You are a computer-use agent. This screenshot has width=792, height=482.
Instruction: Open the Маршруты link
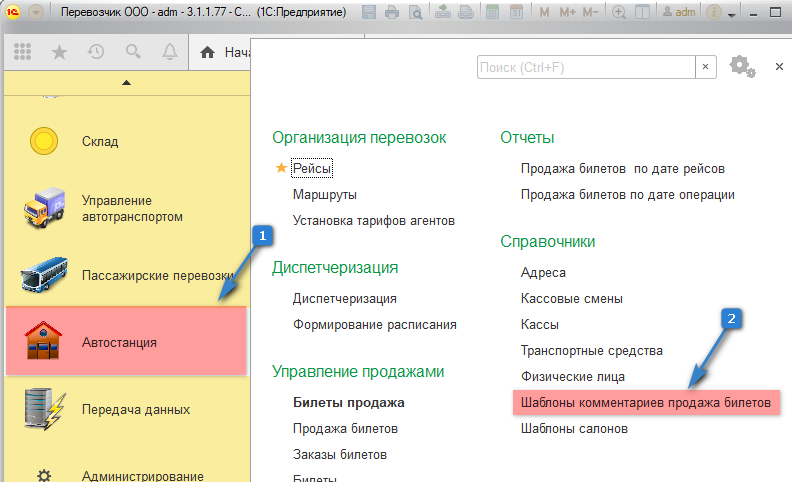tap(325, 194)
